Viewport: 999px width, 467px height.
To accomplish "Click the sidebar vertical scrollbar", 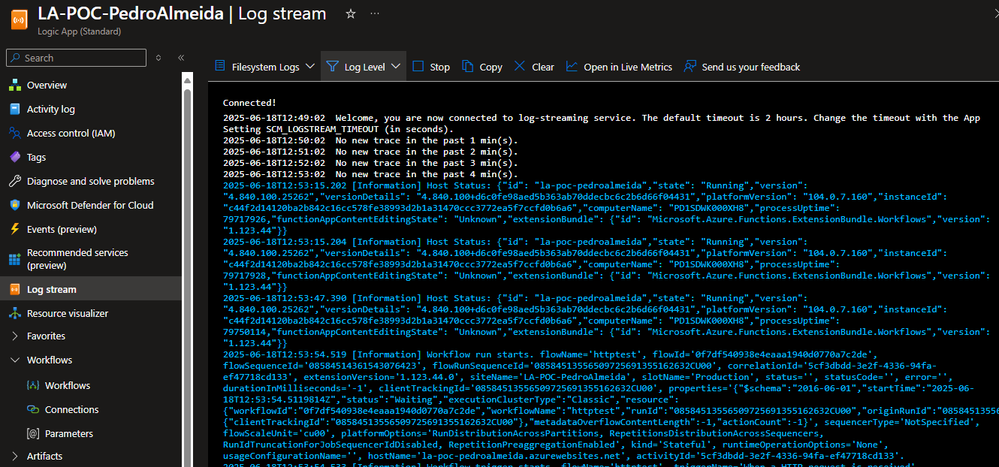I will 187,274.
